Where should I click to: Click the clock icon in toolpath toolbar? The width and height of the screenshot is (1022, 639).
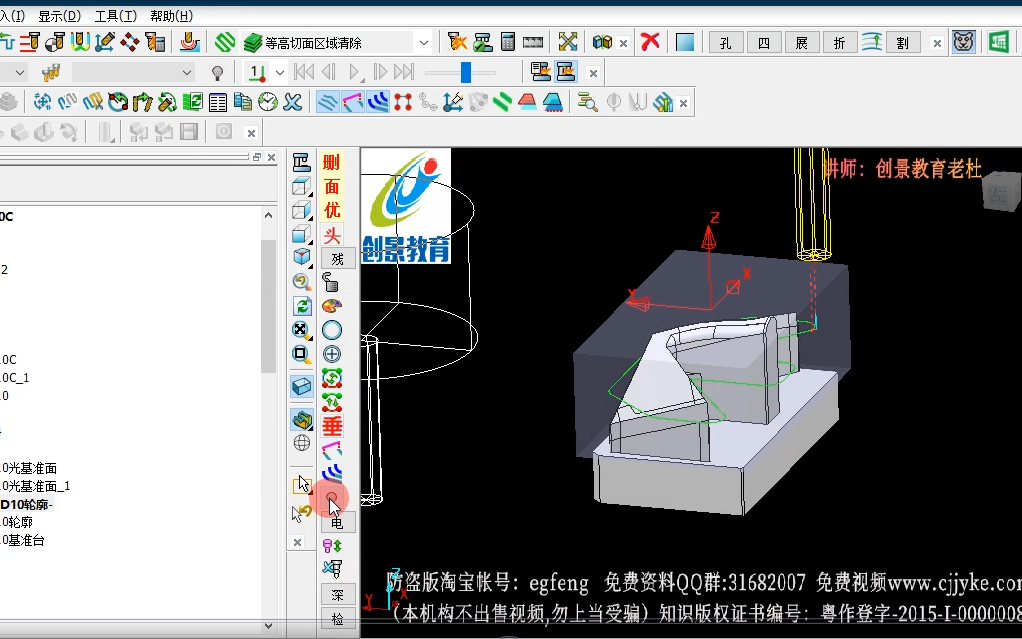click(x=268, y=102)
